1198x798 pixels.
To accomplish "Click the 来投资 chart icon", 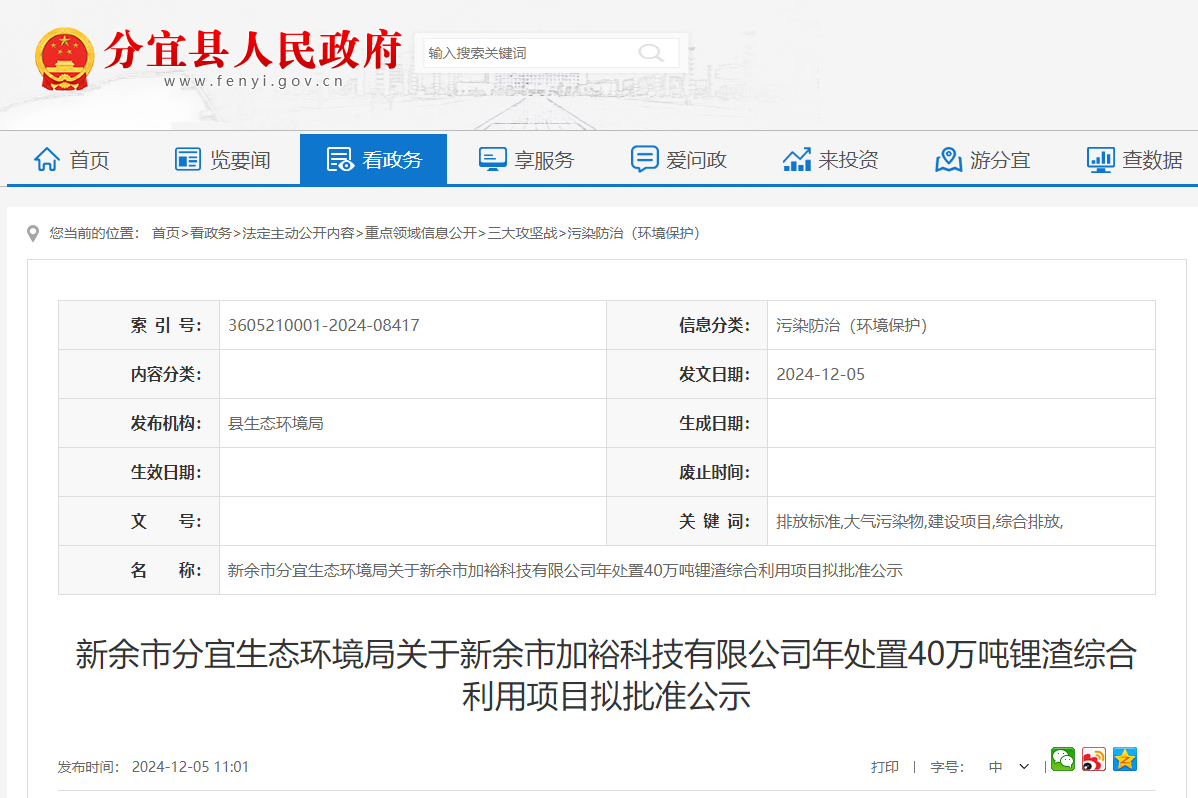I will 796,158.
